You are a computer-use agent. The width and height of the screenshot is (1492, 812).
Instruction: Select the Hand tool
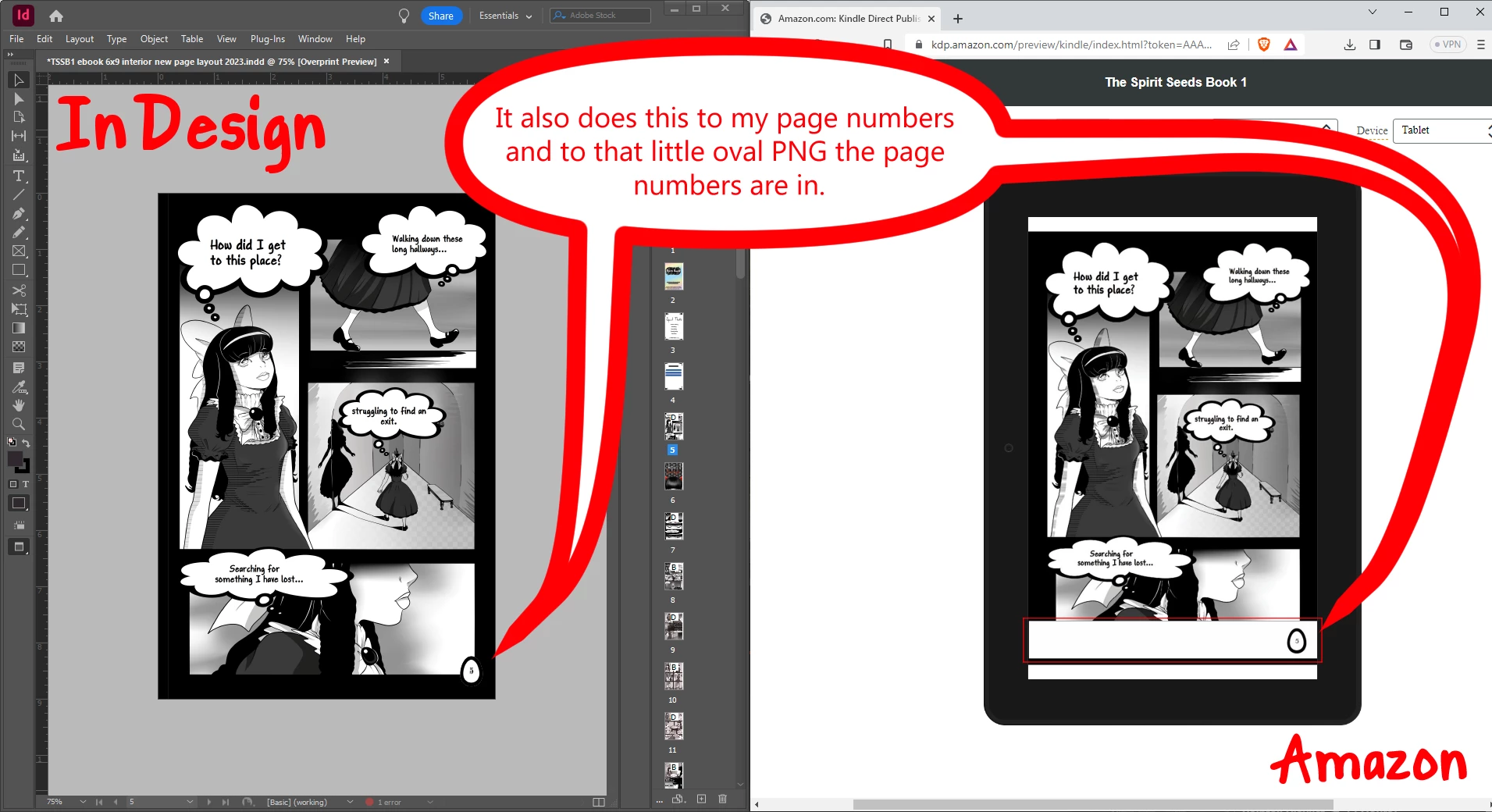pyautogui.click(x=19, y=405)
